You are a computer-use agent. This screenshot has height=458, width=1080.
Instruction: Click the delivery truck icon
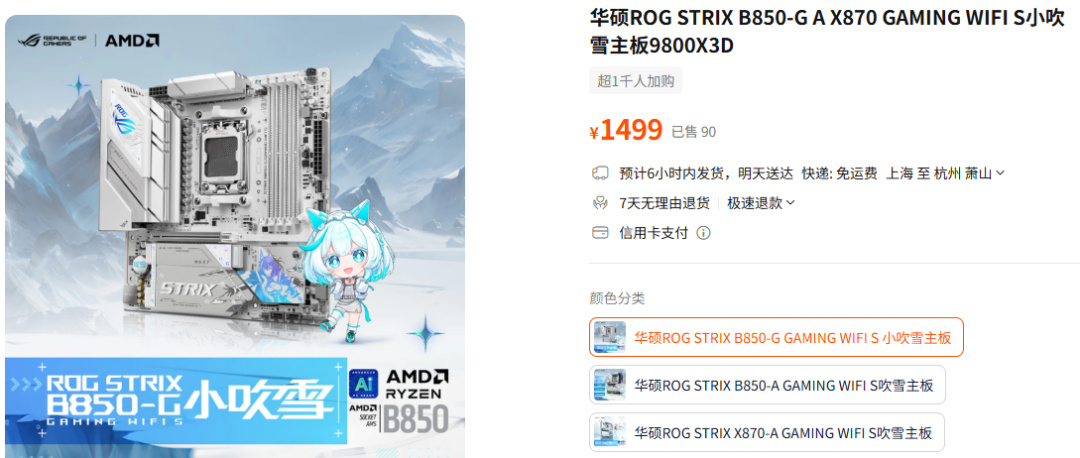(600, 173)
